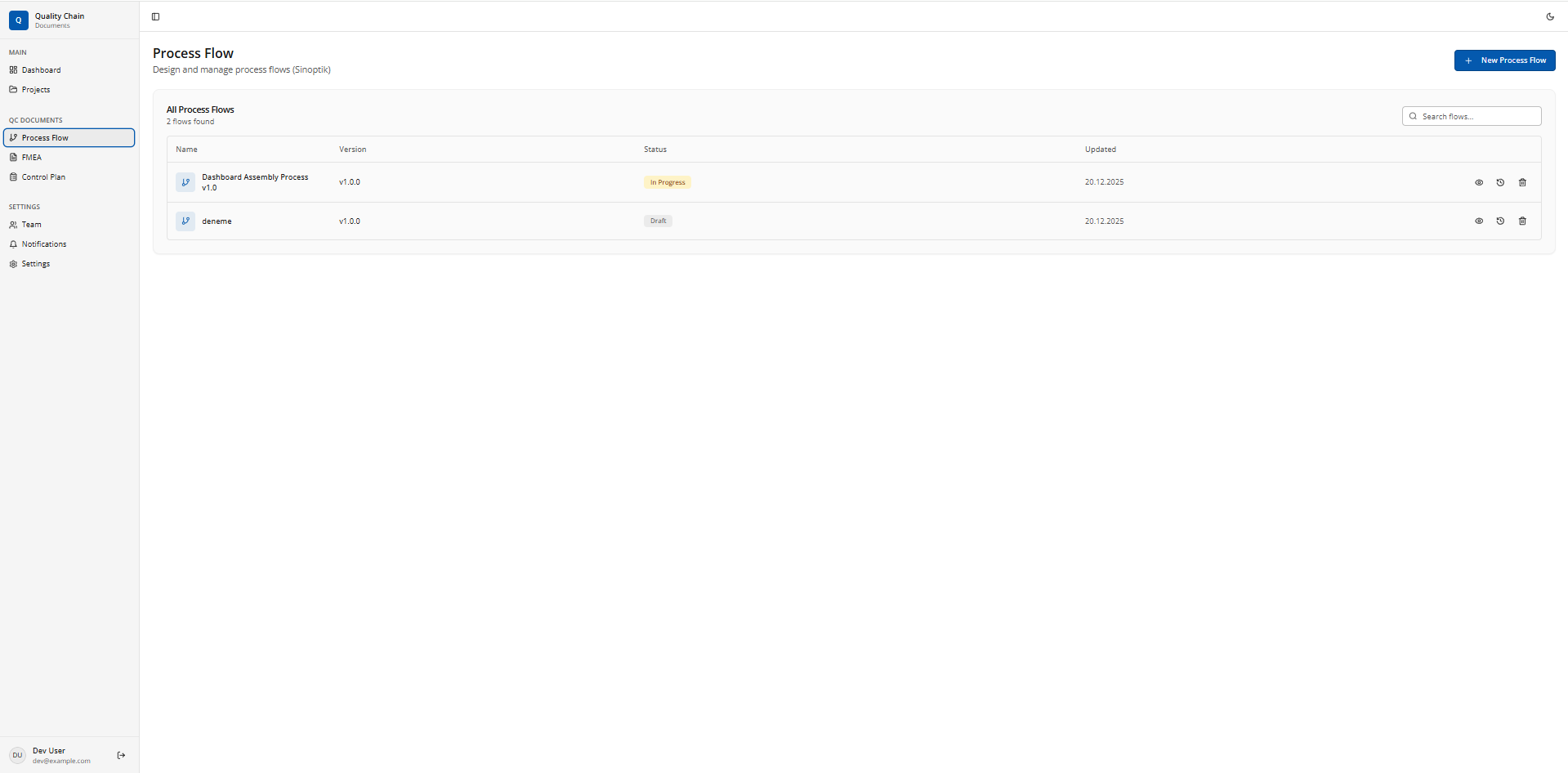Delete the Dashboard Assembly Process flow

[1522, 182]
